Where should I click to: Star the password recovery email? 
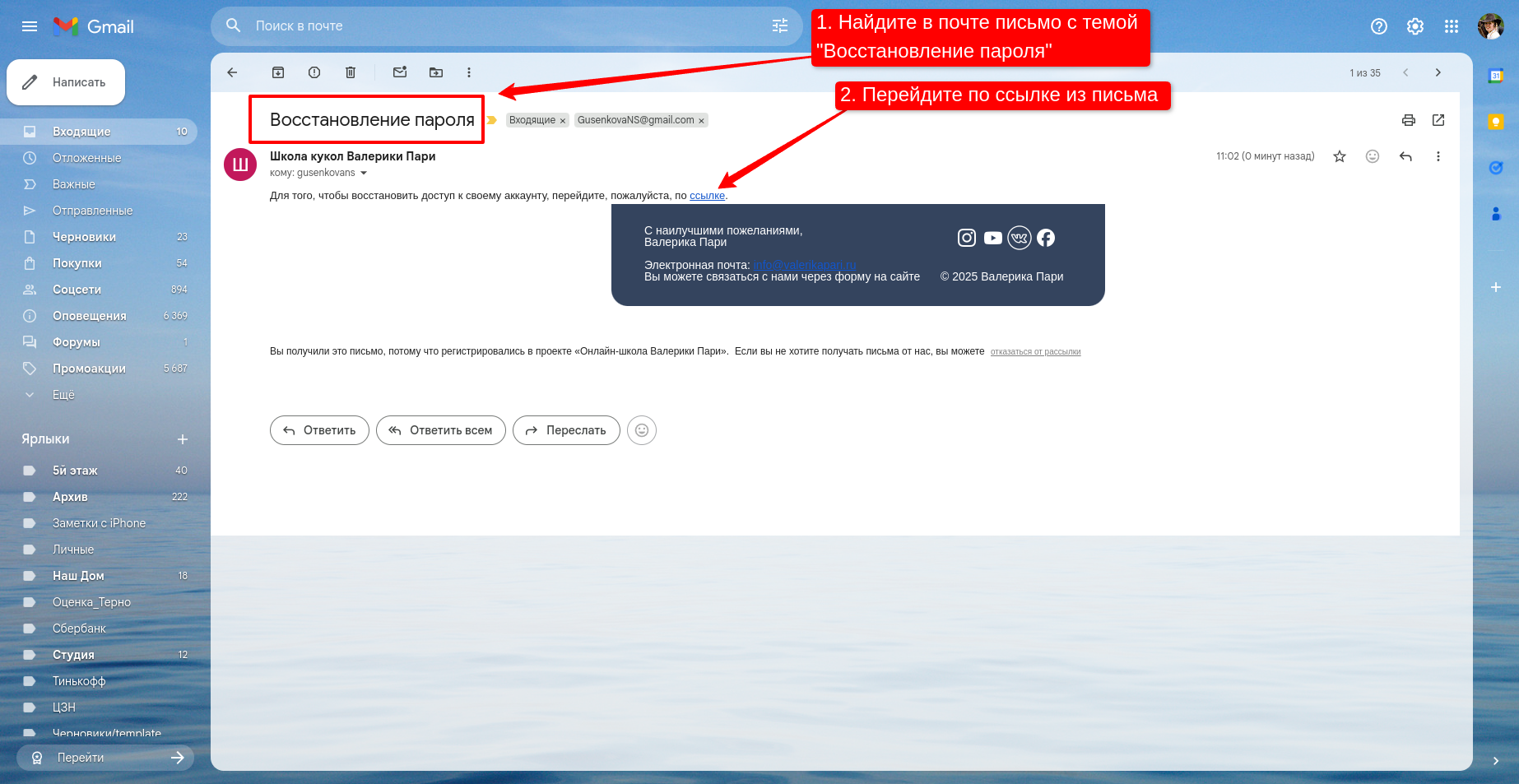(x=1340, y=156)
